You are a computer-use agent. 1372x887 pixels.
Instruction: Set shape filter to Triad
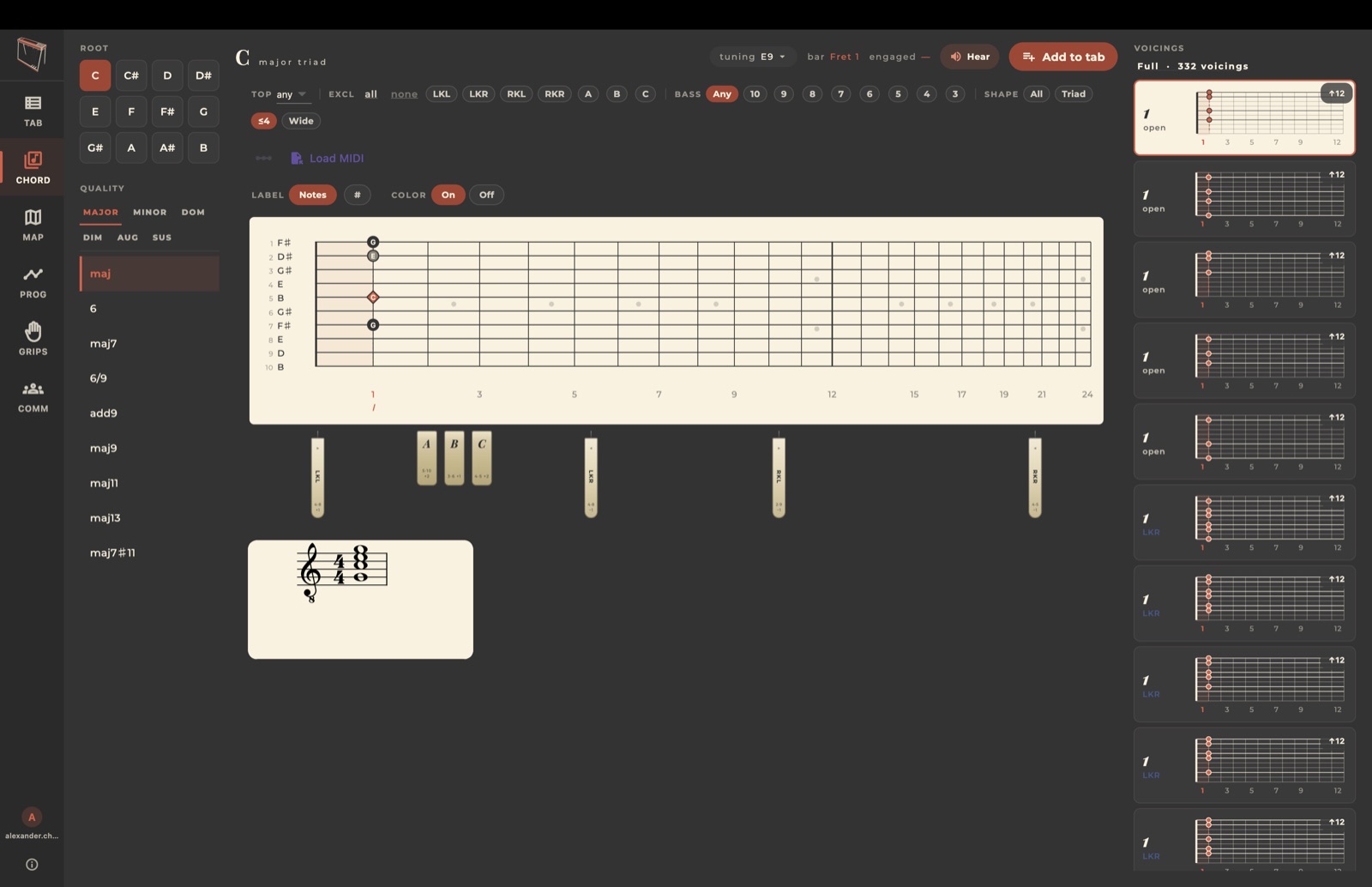(x=1074, y=94)
